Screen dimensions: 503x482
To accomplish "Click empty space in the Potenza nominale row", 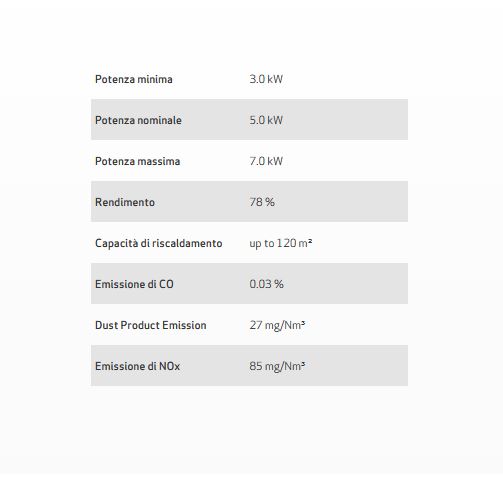I will coord(347,120).
